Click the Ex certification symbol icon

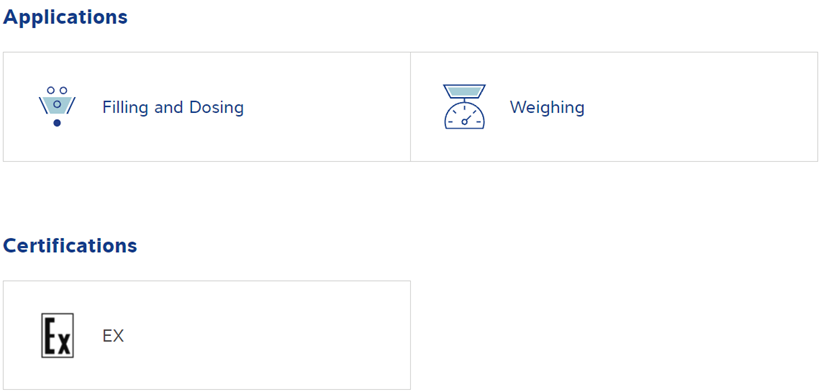[58, 335]
